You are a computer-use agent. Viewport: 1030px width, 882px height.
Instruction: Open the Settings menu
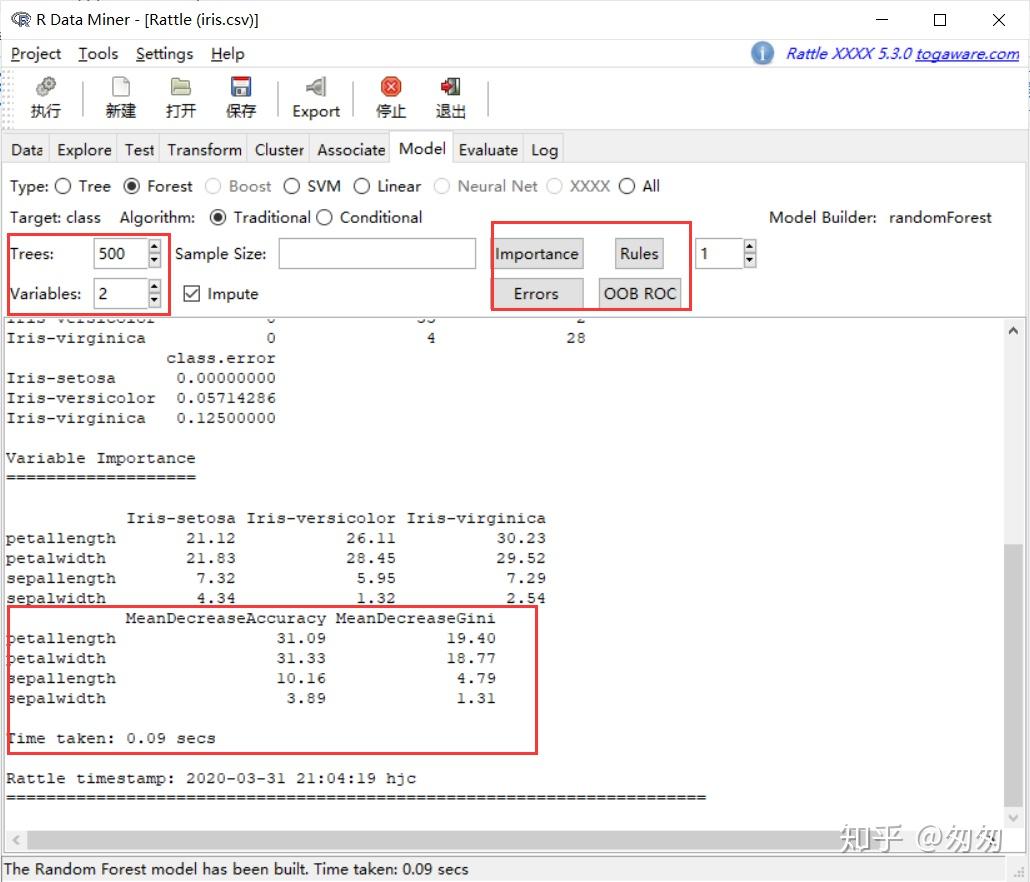click(164, 54)
